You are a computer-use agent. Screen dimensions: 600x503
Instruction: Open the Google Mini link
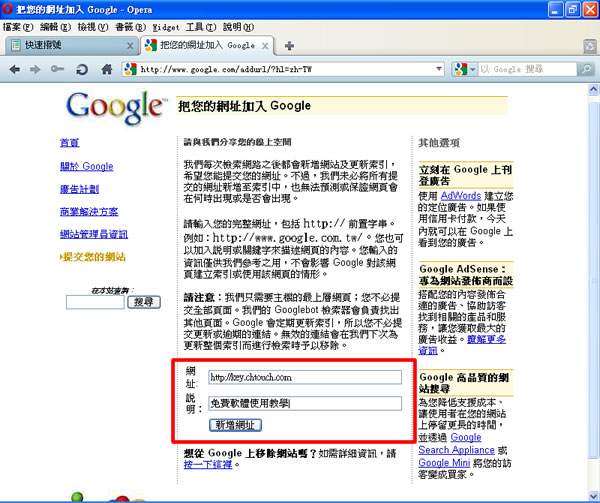[x=444, y=463]
